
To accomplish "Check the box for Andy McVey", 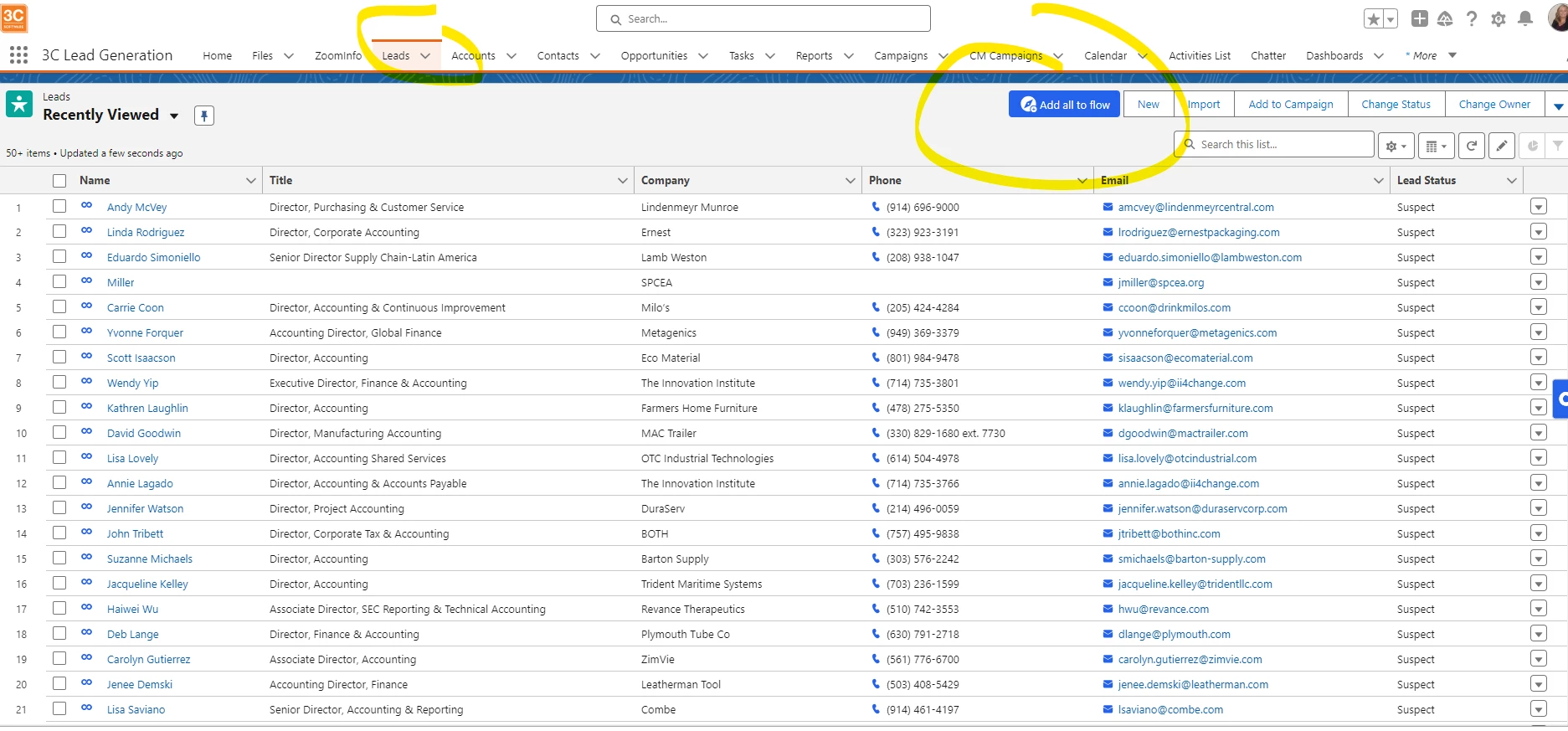I will pyautogui.click(x=59, y=206).
